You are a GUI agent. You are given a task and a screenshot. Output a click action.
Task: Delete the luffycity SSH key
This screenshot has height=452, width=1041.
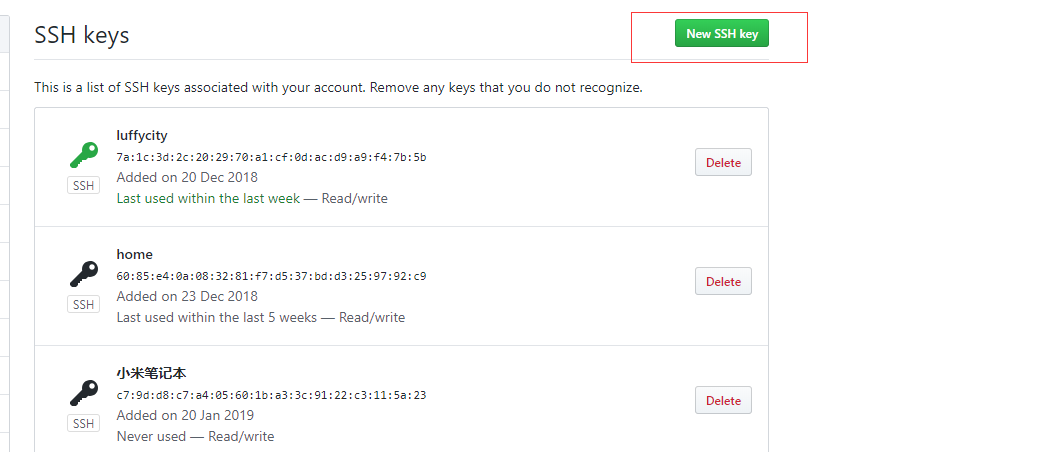pyautogui.click(x=723, y=163)
